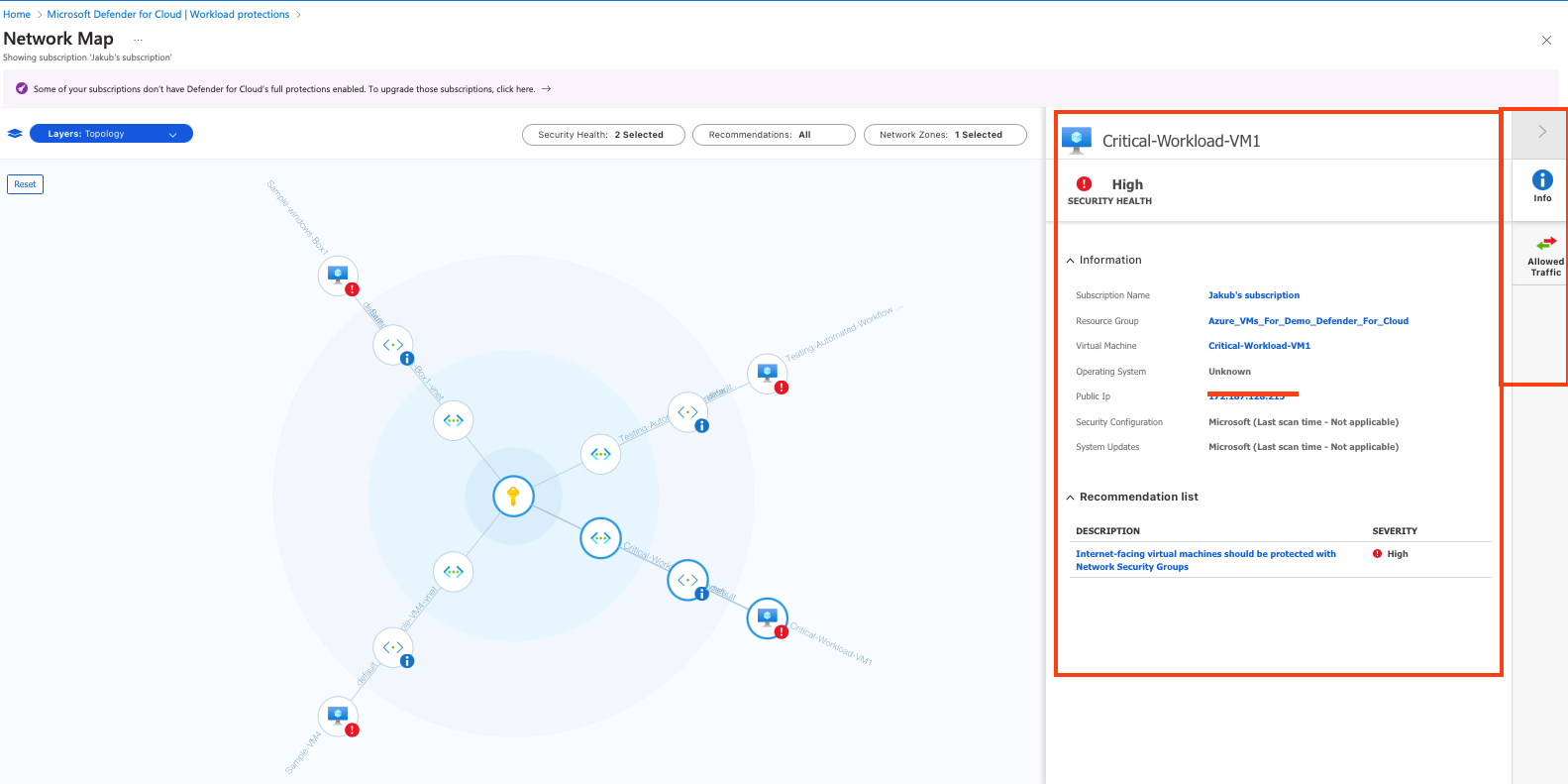Screen dimensions: 1568x784
Task: Click the upgrade banner arrow
Action: (546, 88)
